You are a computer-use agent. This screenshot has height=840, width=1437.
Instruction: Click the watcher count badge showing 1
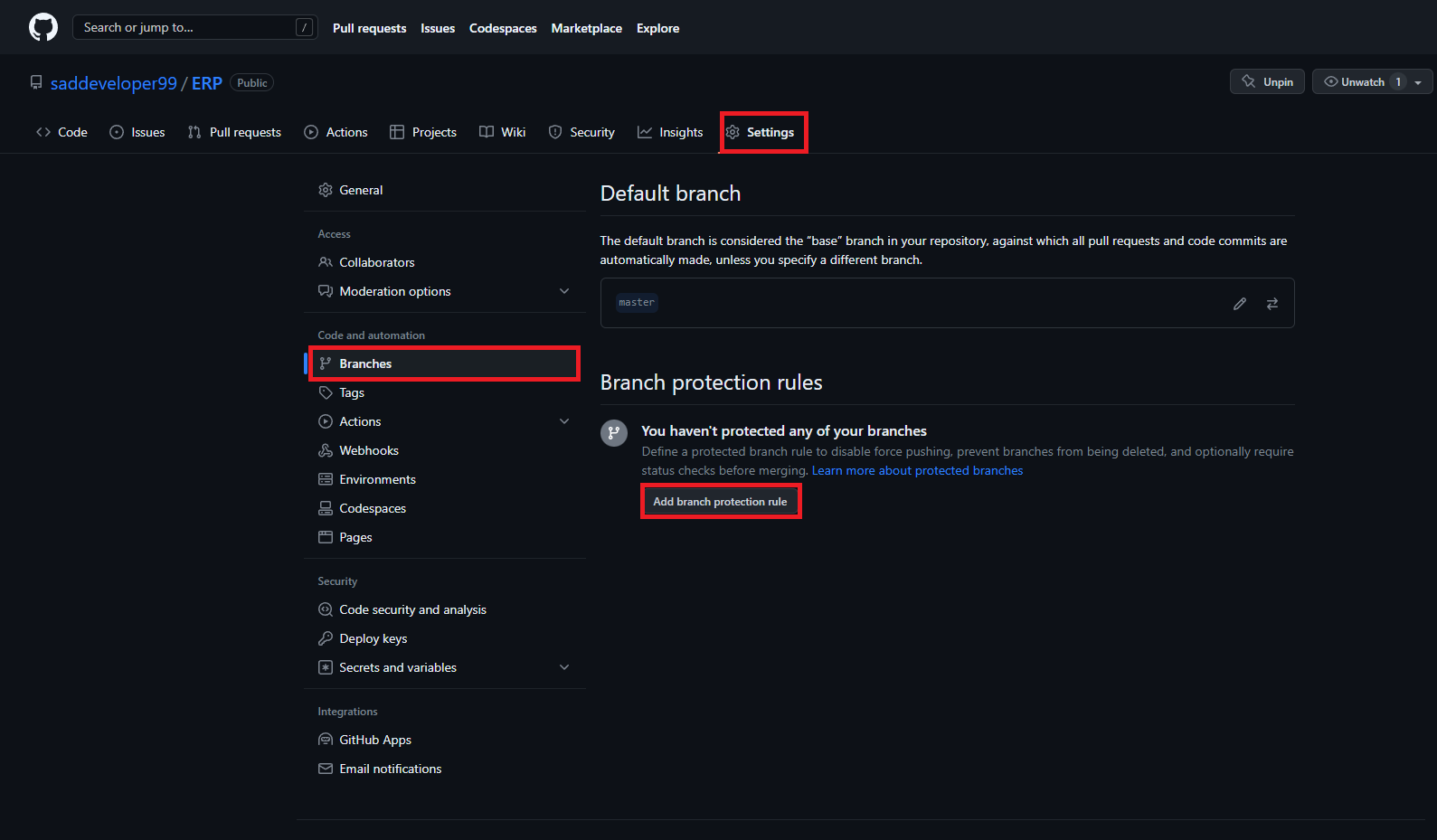(x=1398, y=81)
